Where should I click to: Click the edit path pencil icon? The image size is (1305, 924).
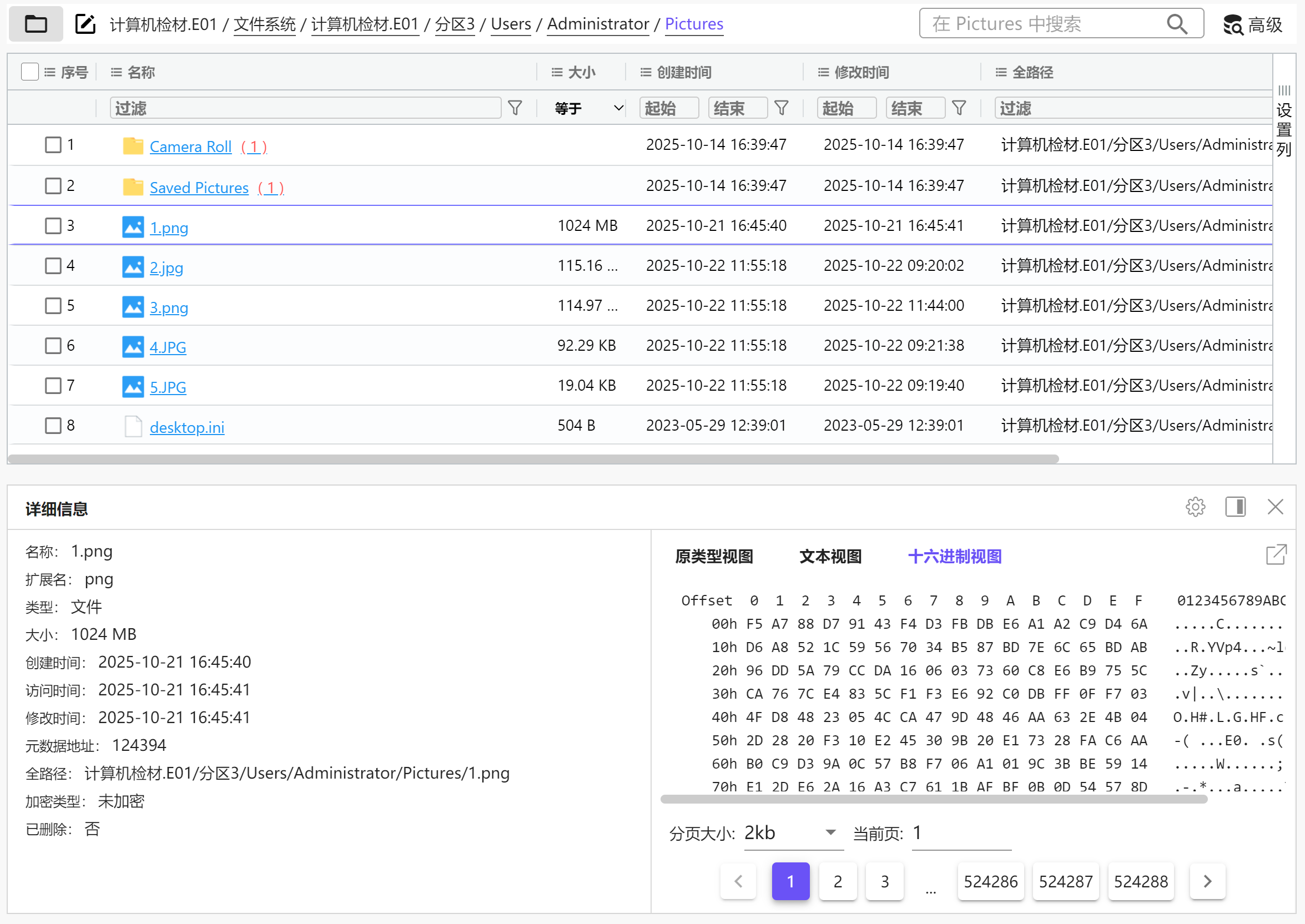point(85,24)
